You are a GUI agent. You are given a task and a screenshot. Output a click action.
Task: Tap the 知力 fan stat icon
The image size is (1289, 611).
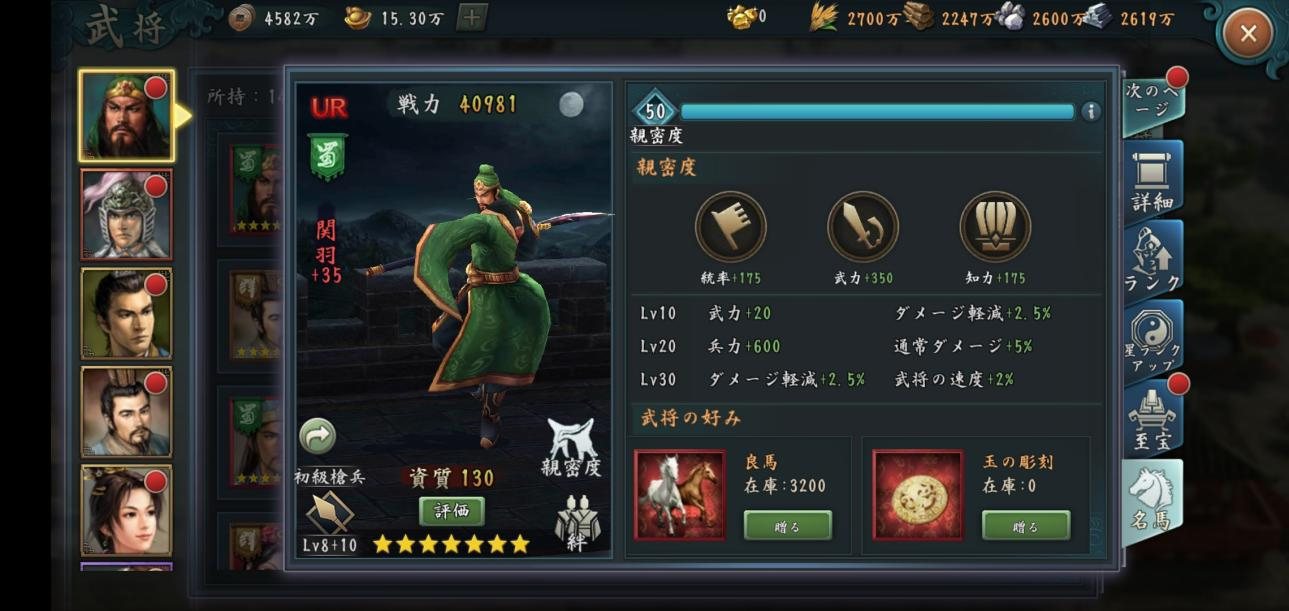pyautogui.click(x=995, y=227)
